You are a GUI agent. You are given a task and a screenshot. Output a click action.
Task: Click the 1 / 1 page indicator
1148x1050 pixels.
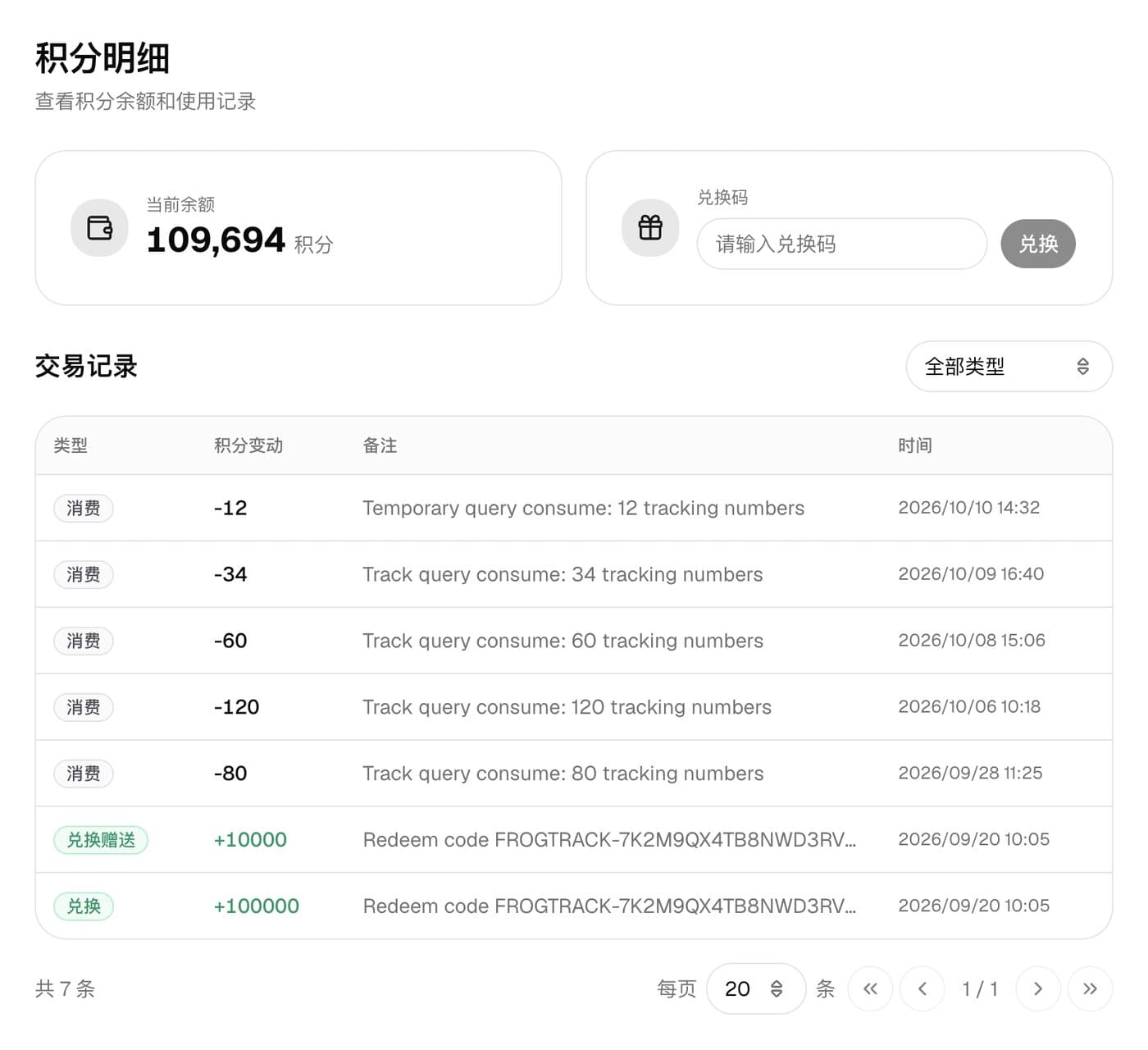pyautogui.click(x=980, y=988)
